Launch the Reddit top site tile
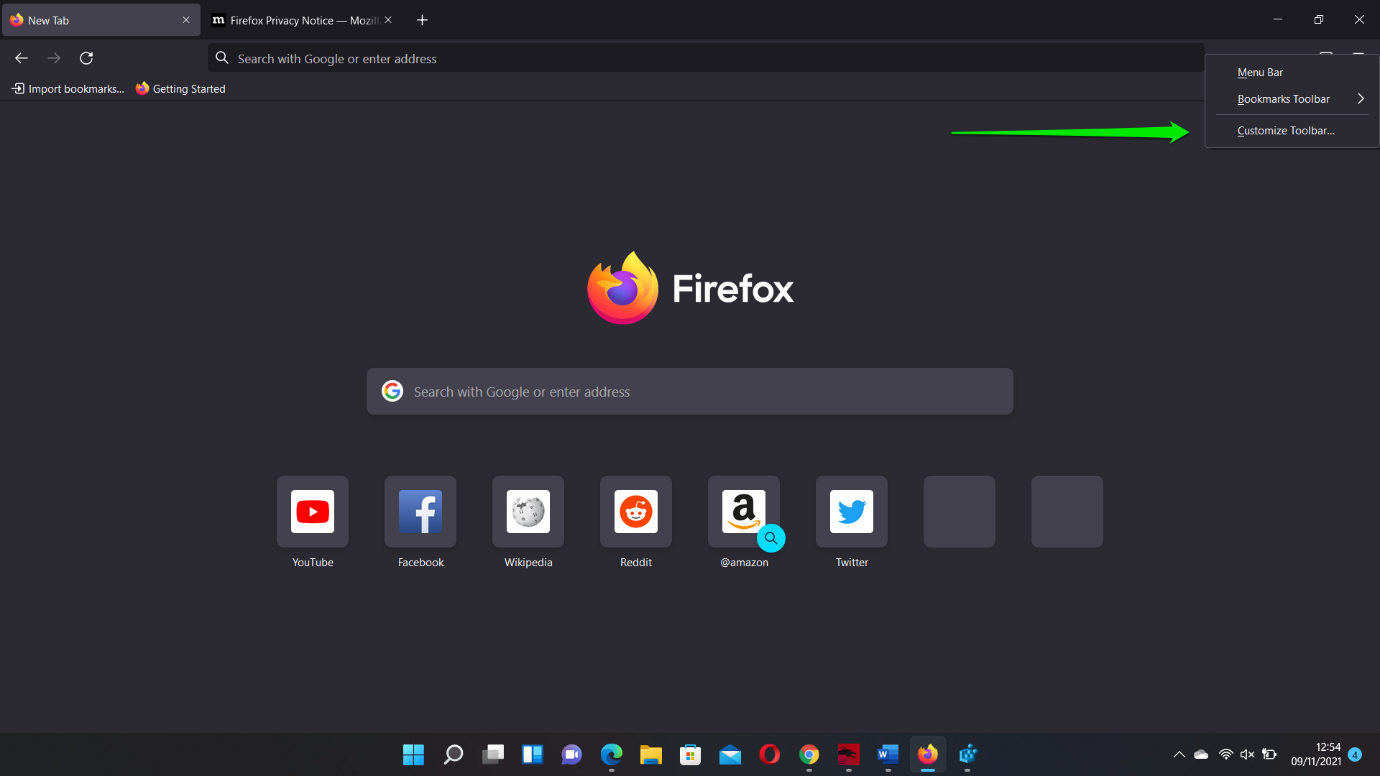1380x776 pixels. [636, 511]
